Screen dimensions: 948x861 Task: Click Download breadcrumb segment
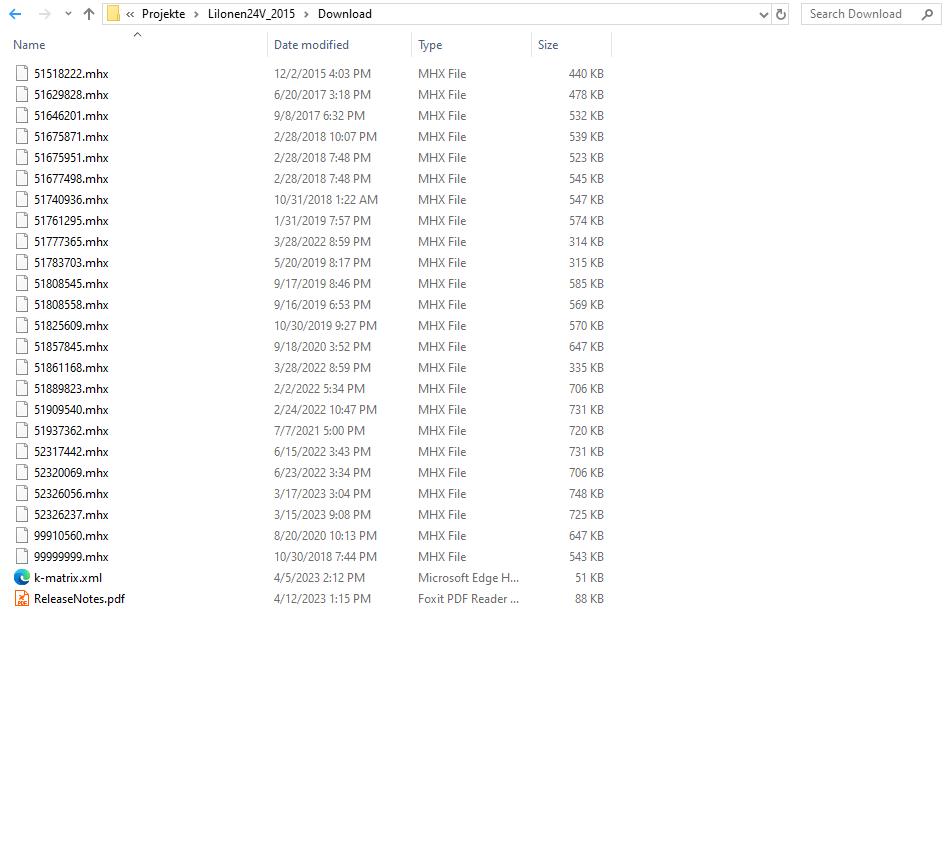tap(345, 14)
